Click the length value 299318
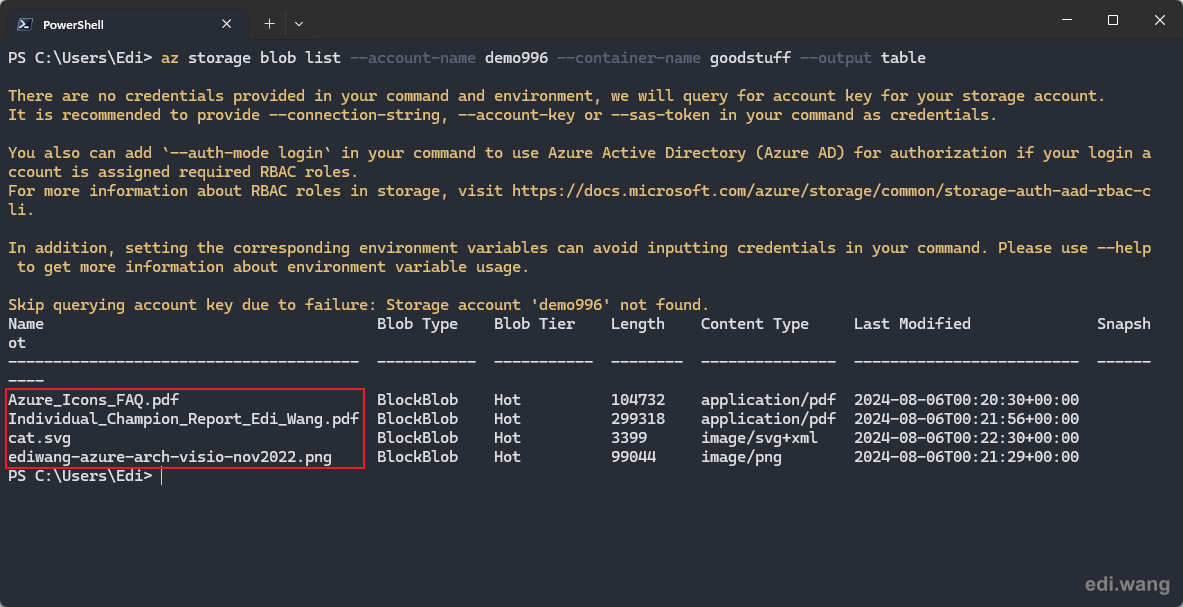Screen dimensions: 1183x607 [638, 418]
